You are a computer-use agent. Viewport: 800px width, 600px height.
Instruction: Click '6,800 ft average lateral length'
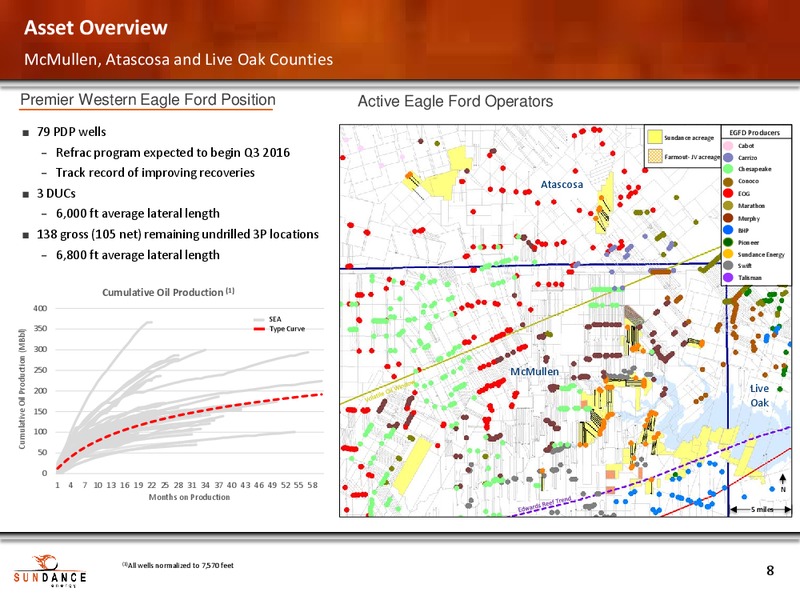pos(138,255)
